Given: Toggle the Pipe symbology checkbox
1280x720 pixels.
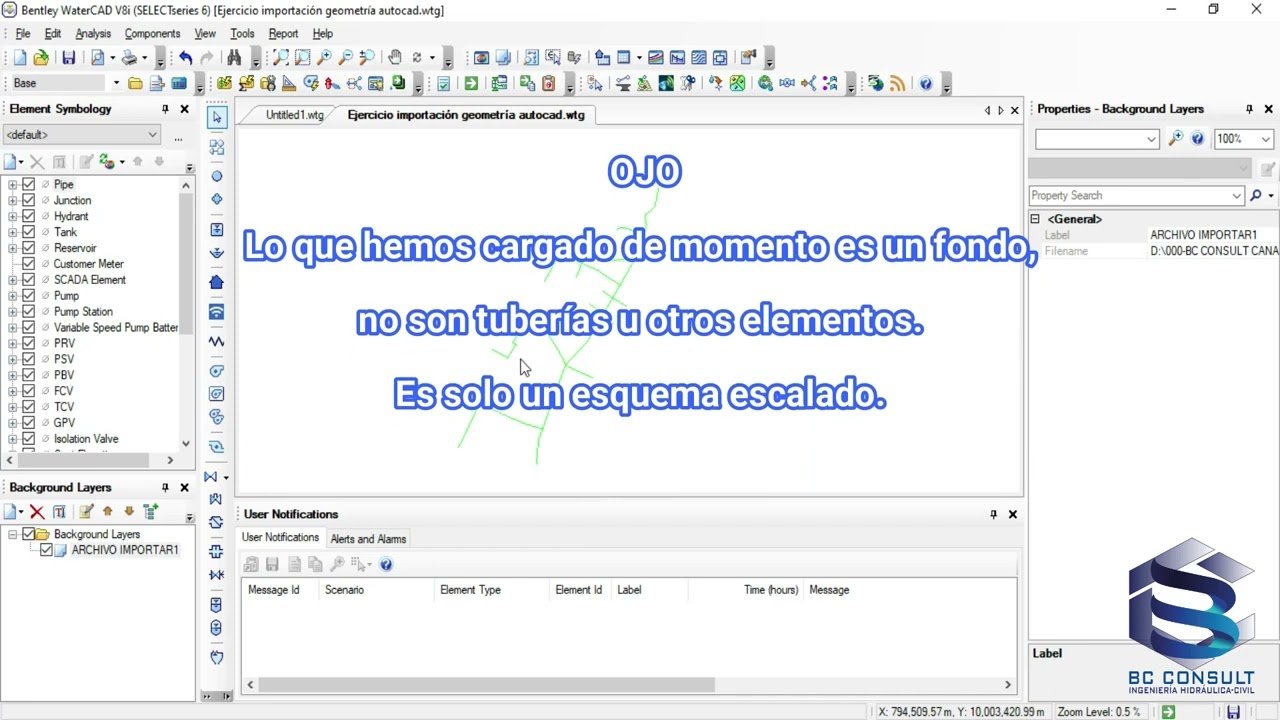Looking at the screenshot, I should click(29, 184).
